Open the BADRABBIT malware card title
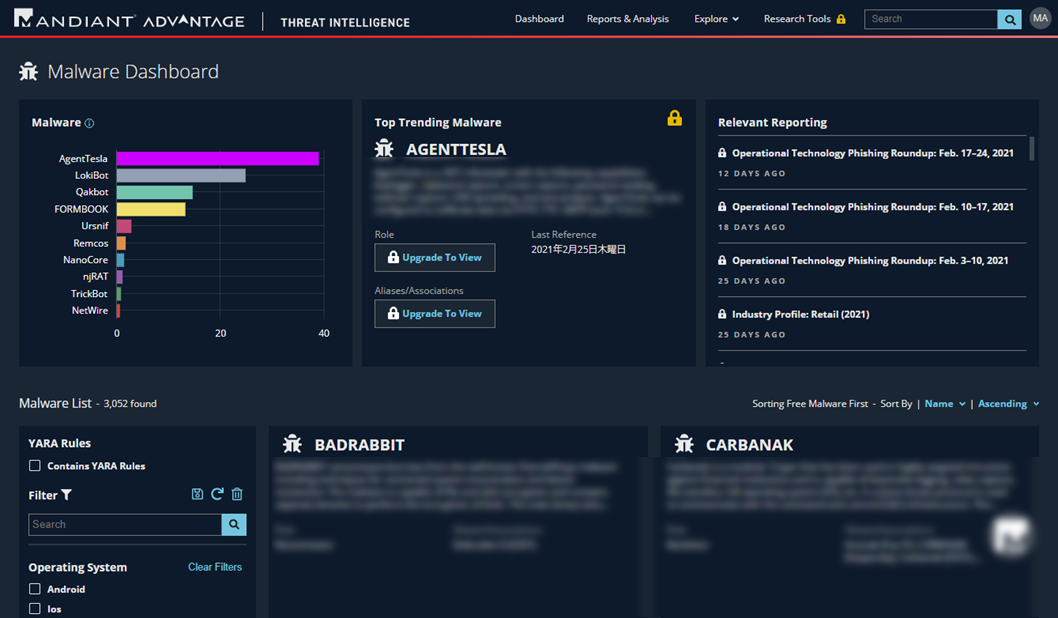This screenshot has height=618, width=1058. click(x=360, y=445)
